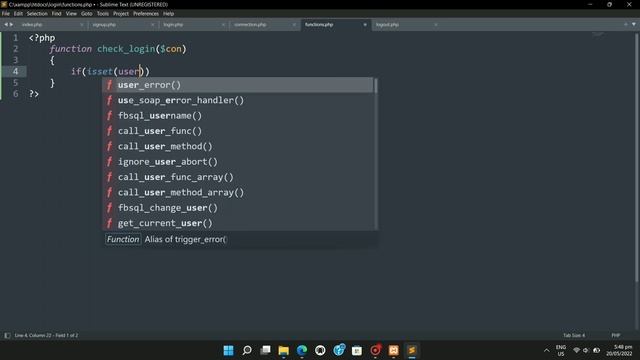Screen dimensions: 640x360
Task: Click line number 4 in the gutter
Action: point(15,71)
